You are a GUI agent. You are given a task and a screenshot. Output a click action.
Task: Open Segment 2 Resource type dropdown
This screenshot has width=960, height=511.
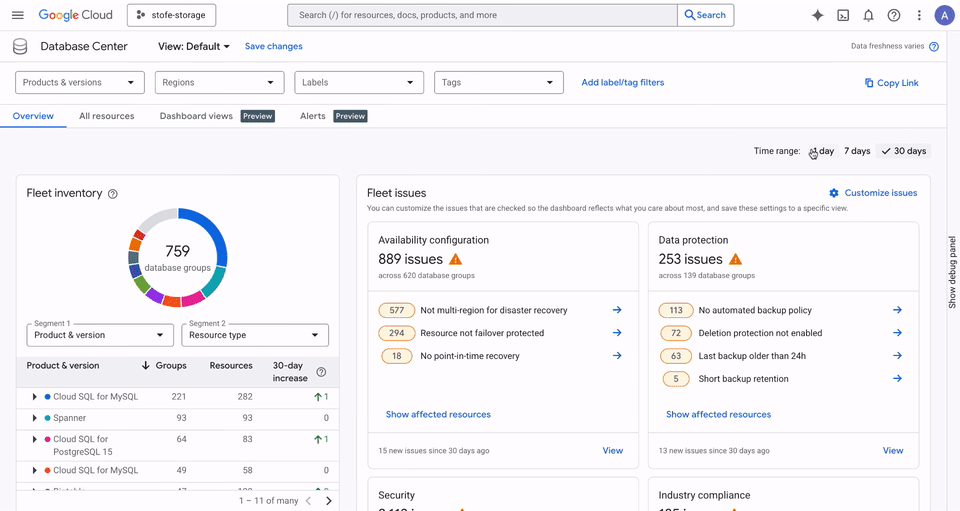pos(255,335)
